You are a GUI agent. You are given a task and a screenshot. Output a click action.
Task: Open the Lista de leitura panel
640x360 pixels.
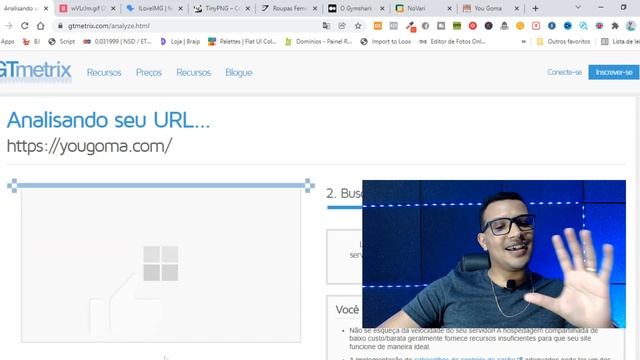620,41
